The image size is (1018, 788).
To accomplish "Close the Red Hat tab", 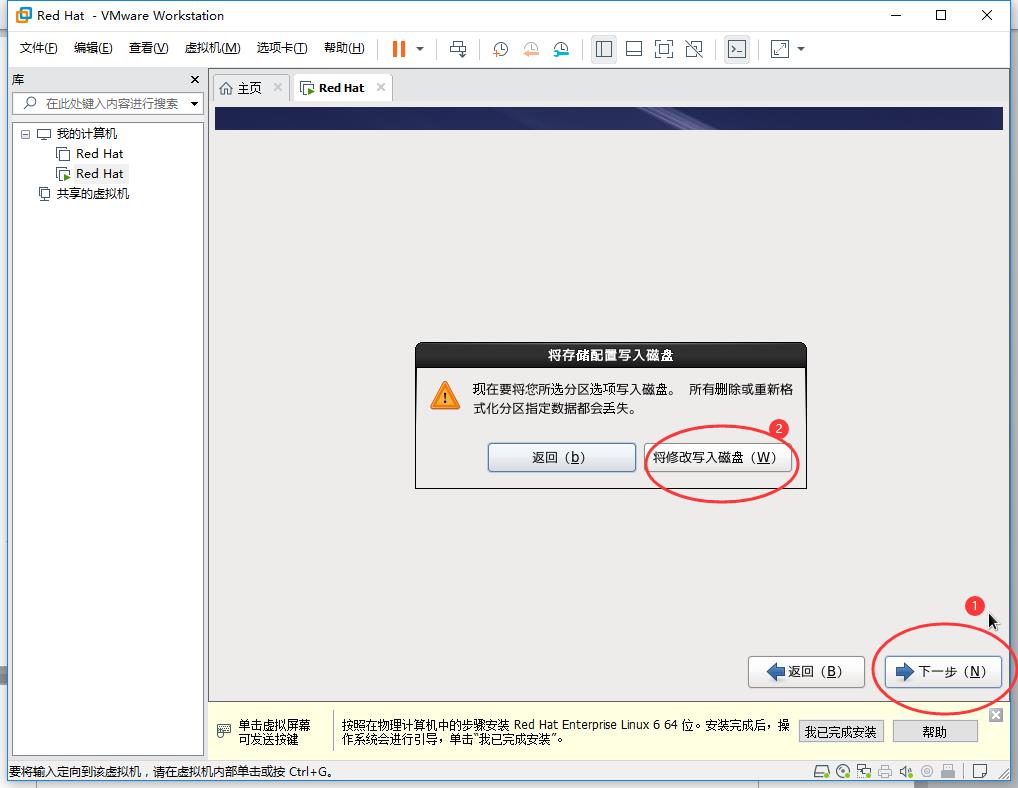I will pyautogui.click(x=381, y=87).
